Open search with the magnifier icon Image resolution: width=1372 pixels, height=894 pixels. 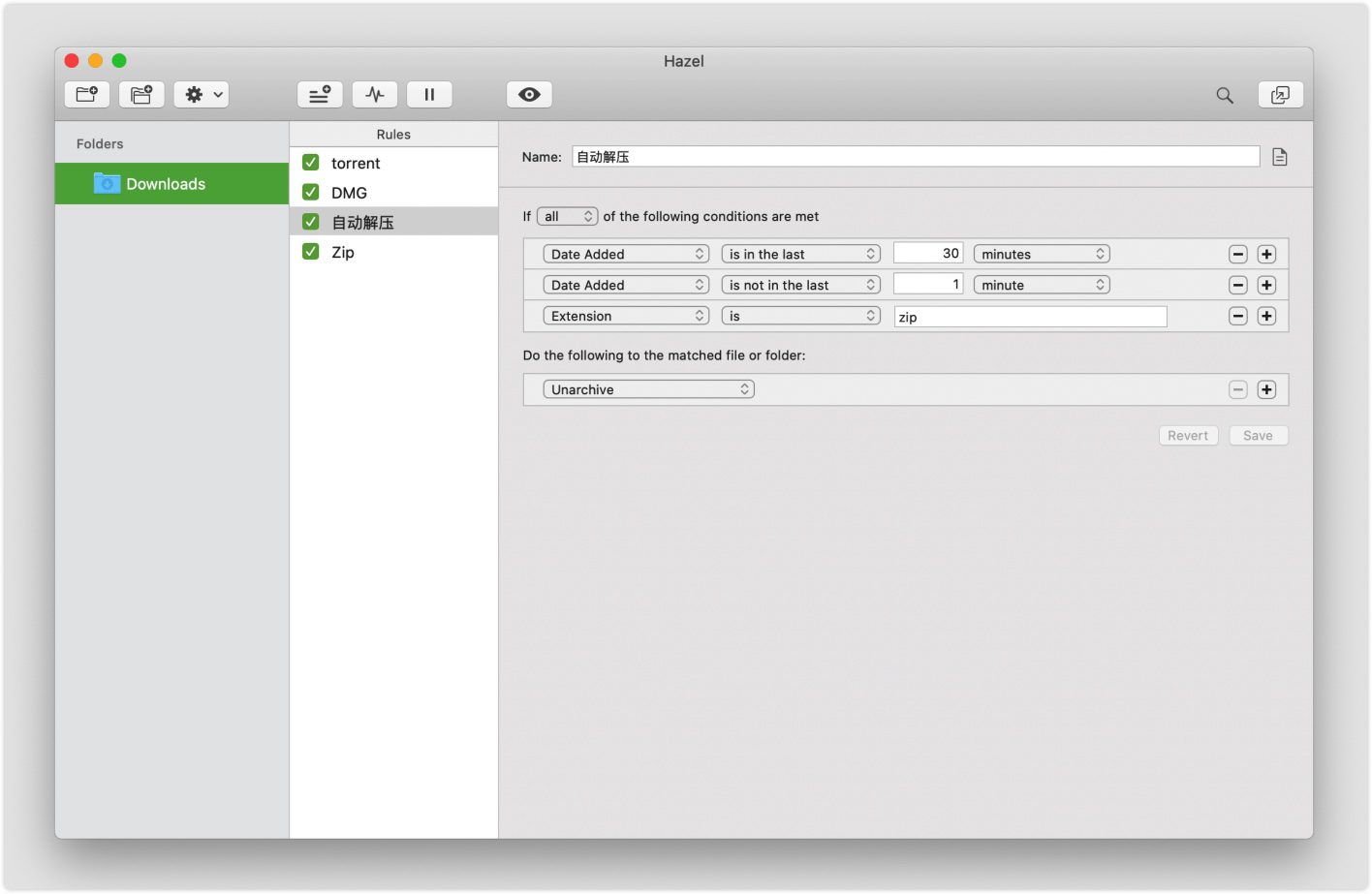[1225, 95]
